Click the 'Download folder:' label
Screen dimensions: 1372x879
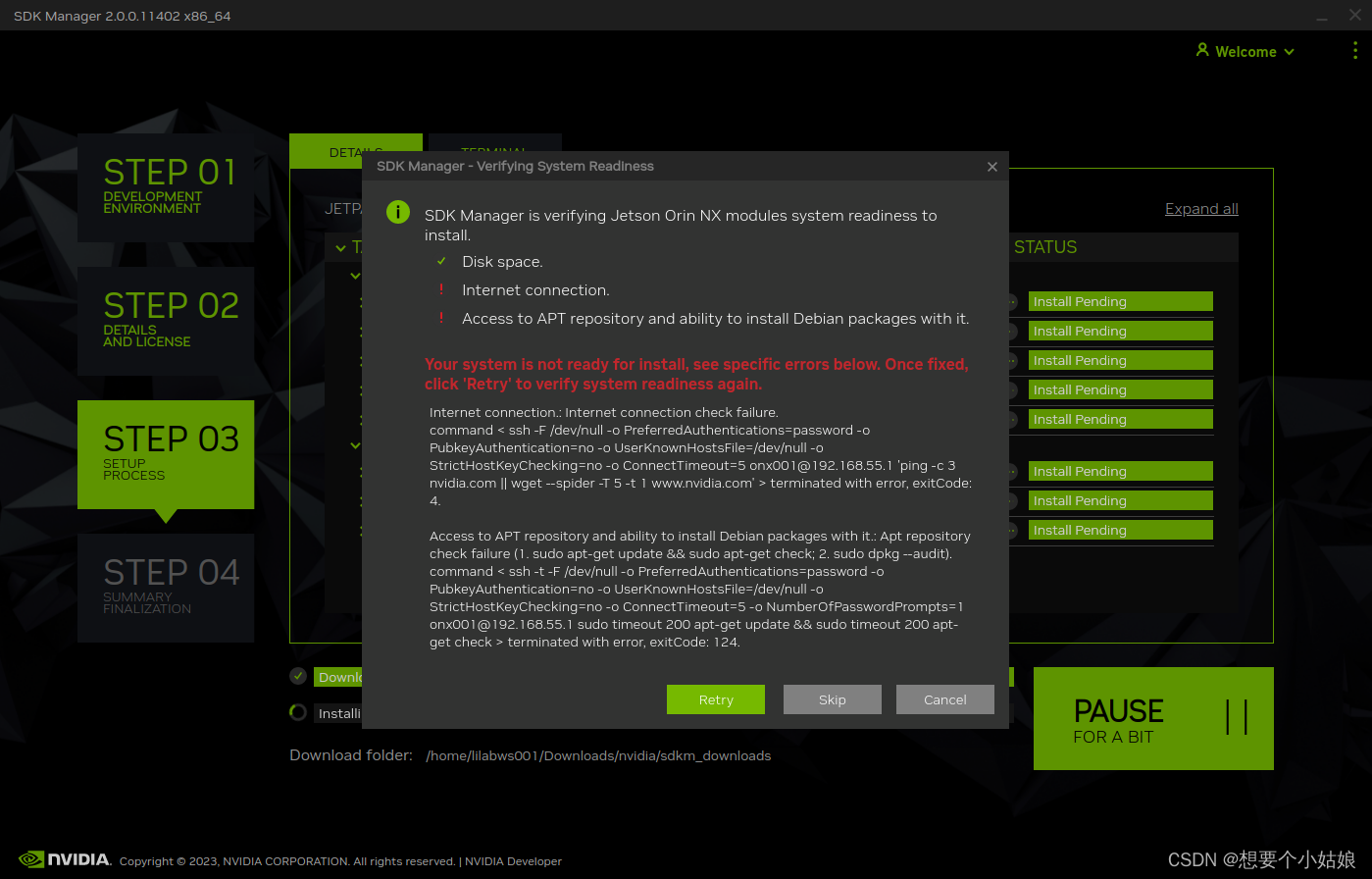tap(351, 755)
